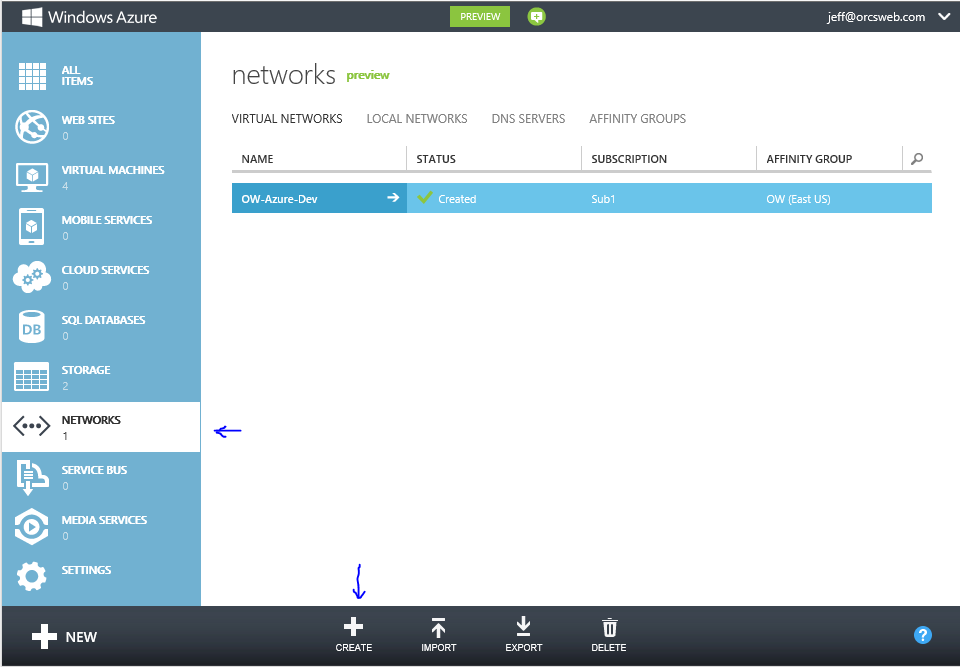Click the OW (East US) affinity cell
This screenshot has width=960, height=667.
coord(844,198)
